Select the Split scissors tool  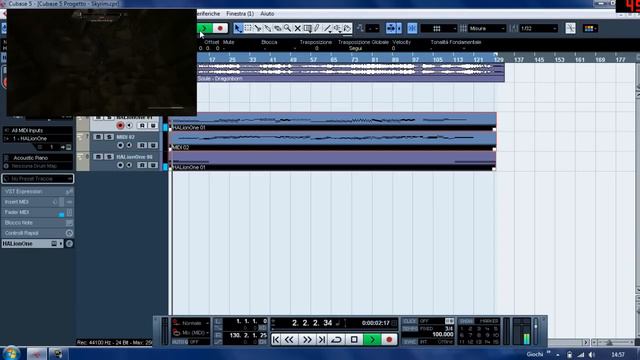258,28
